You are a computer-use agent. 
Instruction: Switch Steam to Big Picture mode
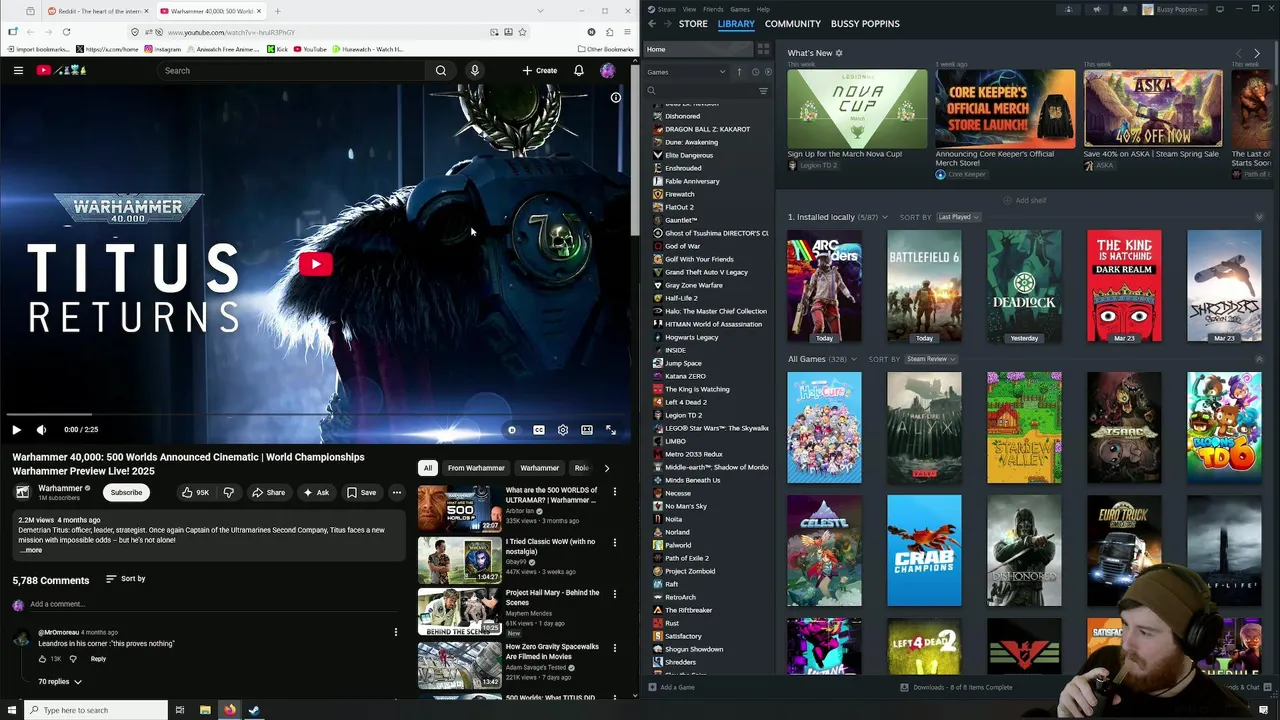[x=1219, y=9]
